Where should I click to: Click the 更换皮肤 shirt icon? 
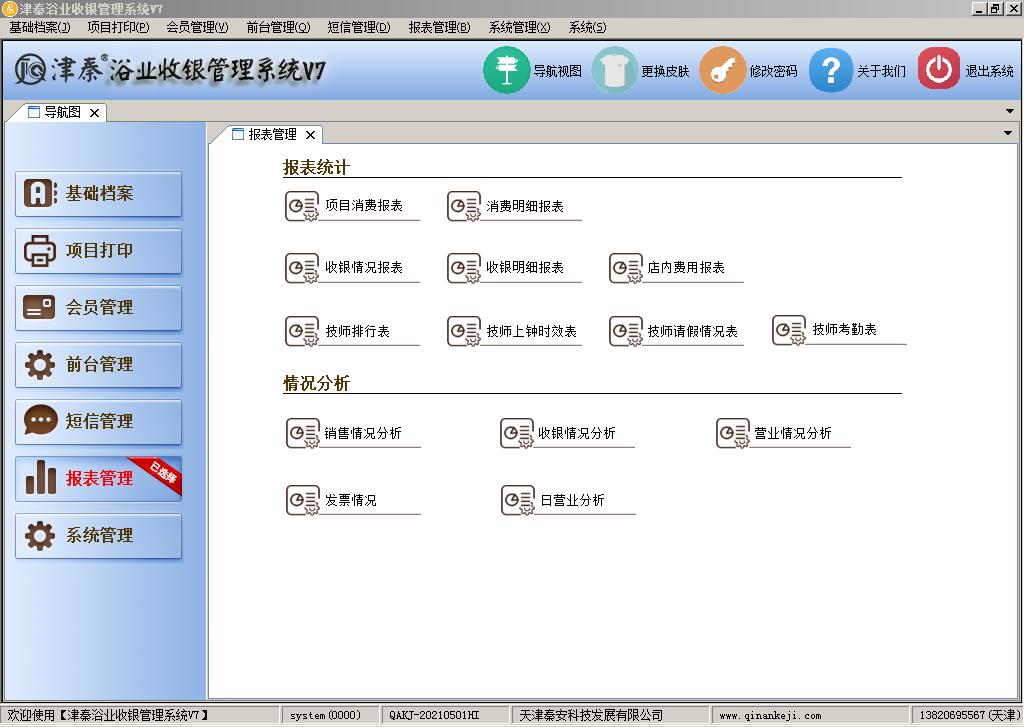pos(614,71)
